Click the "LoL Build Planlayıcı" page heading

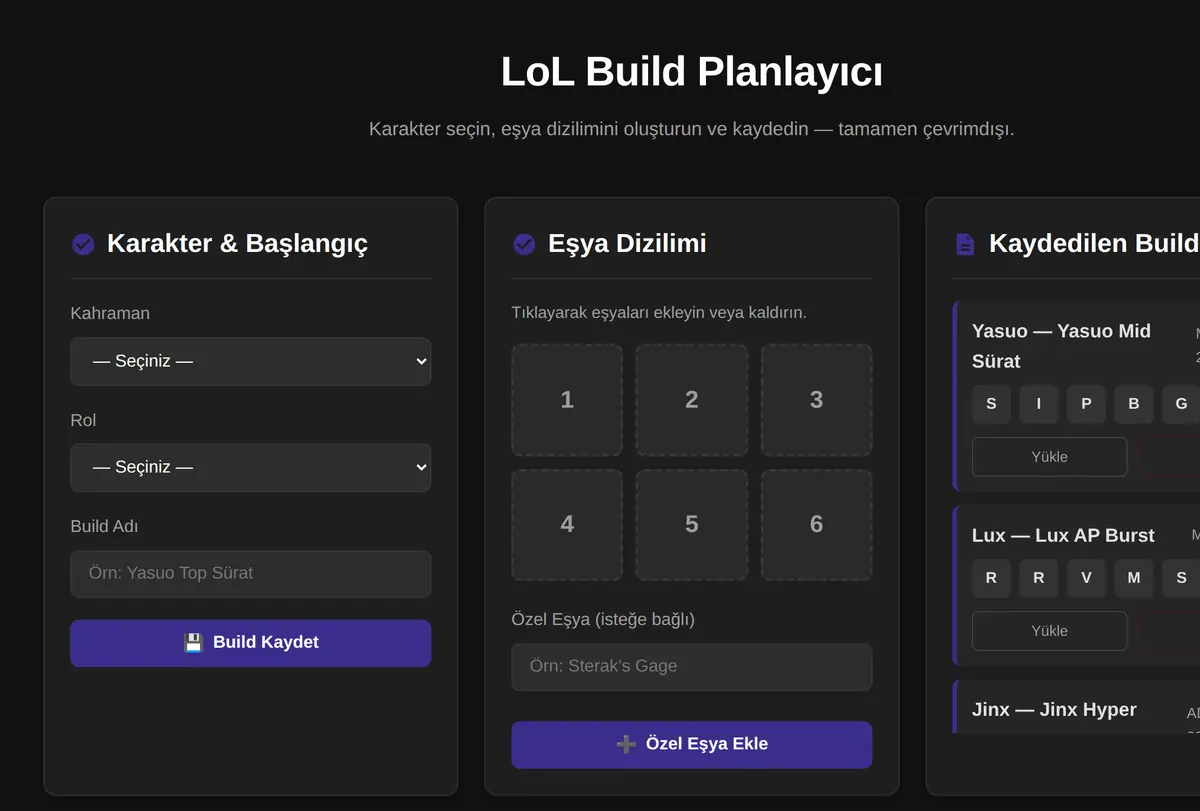click(692, 72)
